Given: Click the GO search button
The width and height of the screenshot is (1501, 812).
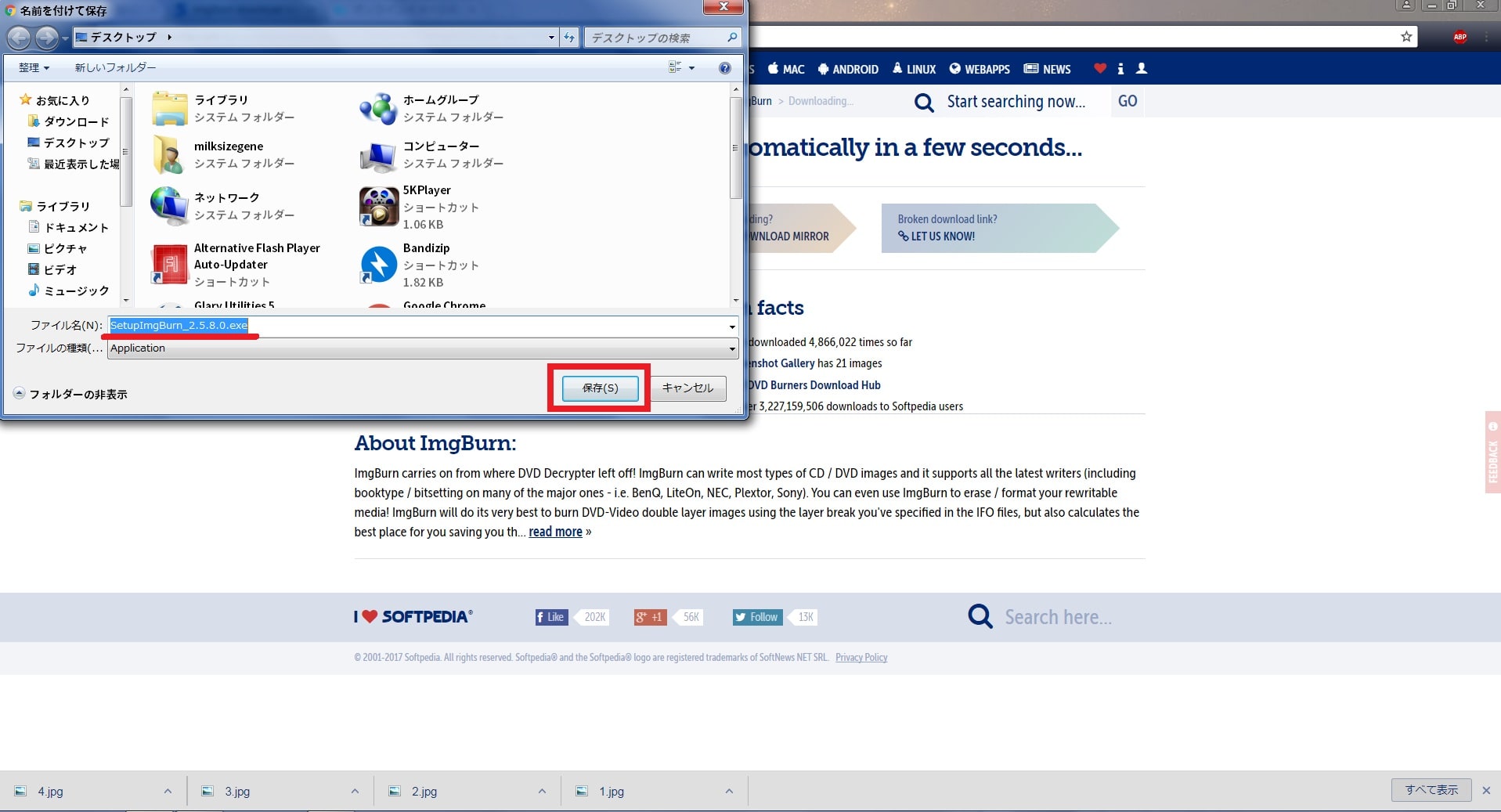Looking at the screenshot, I should click(1128, 101).
